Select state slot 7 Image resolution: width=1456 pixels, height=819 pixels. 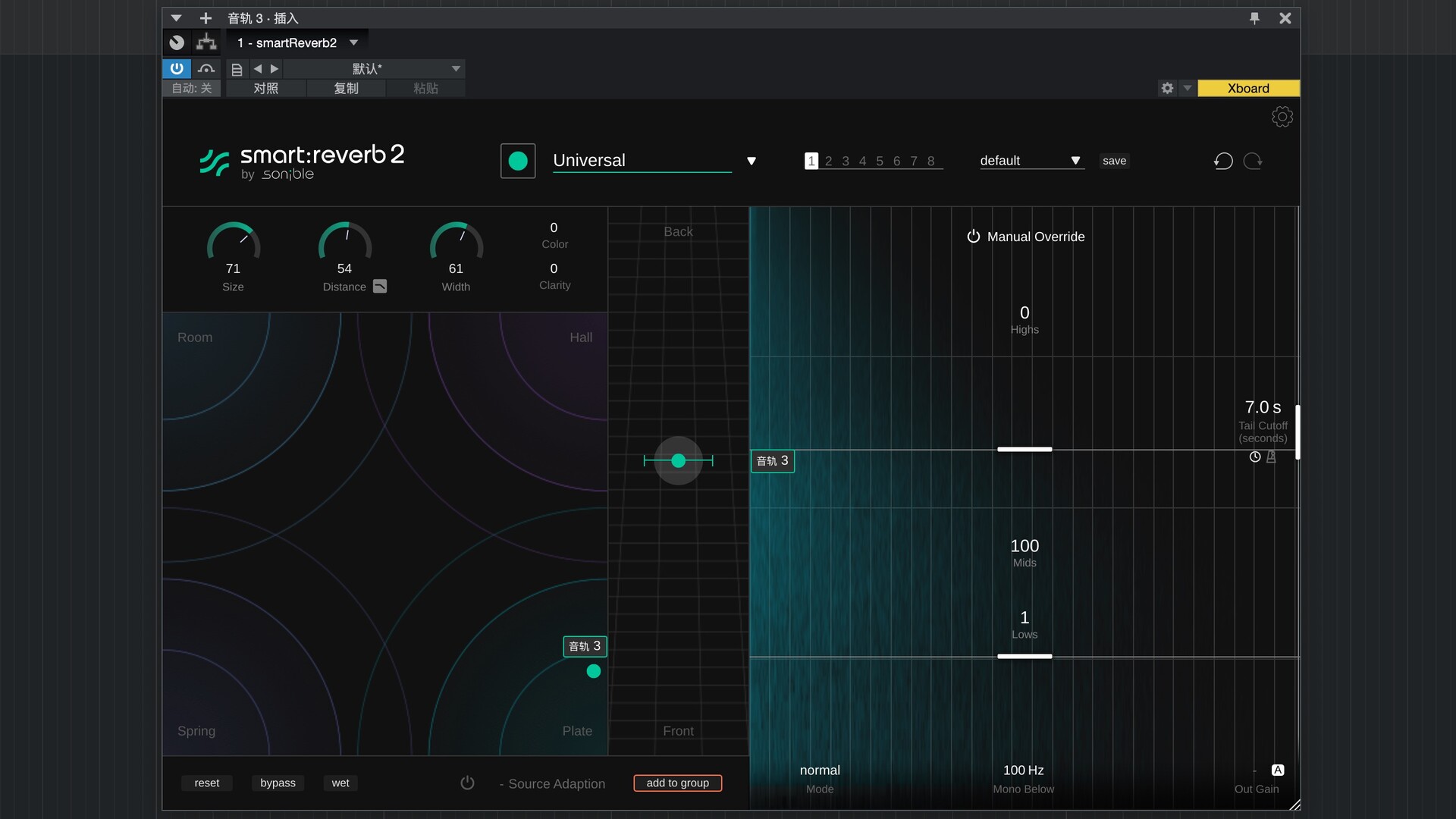click(x=914, y=161)
